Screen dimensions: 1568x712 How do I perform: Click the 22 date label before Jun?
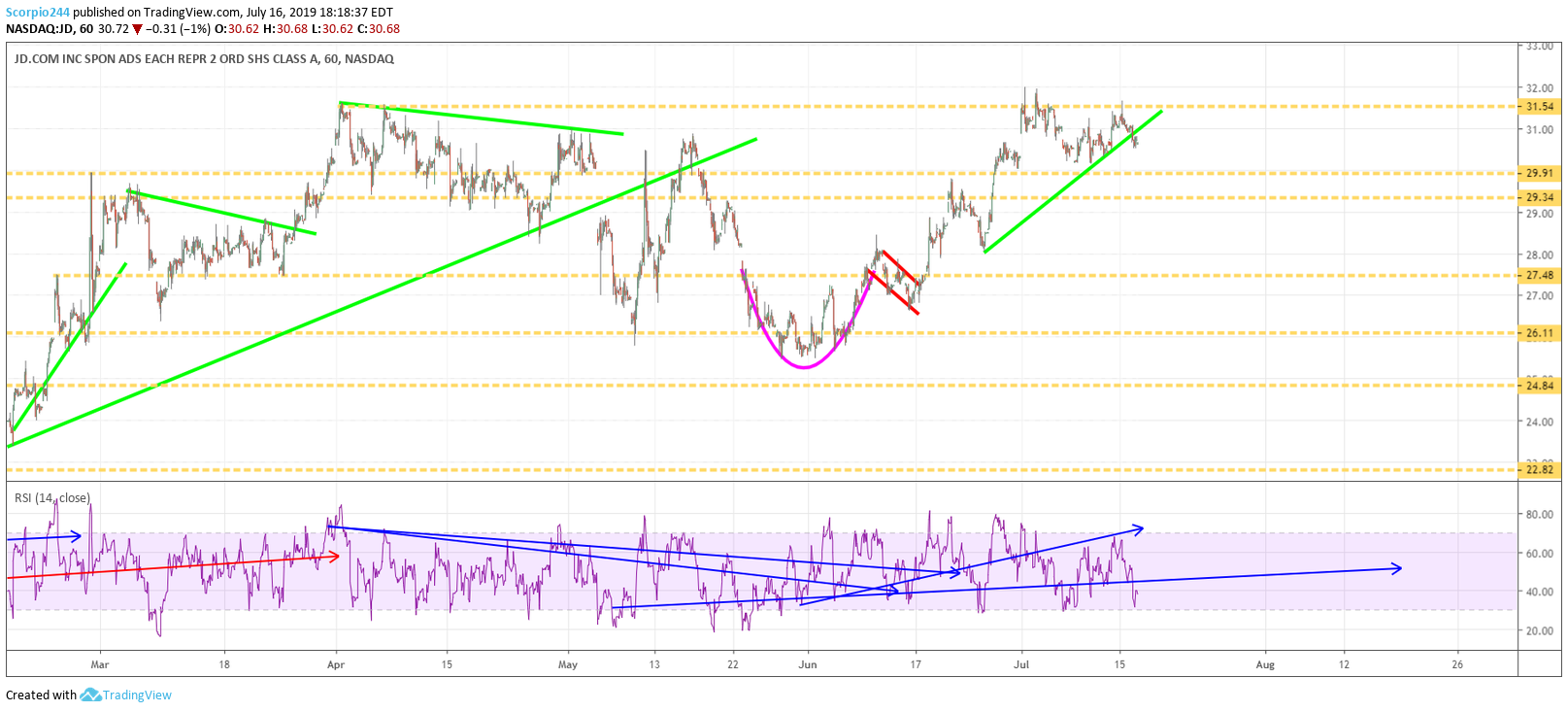click(x=733, y=664)
